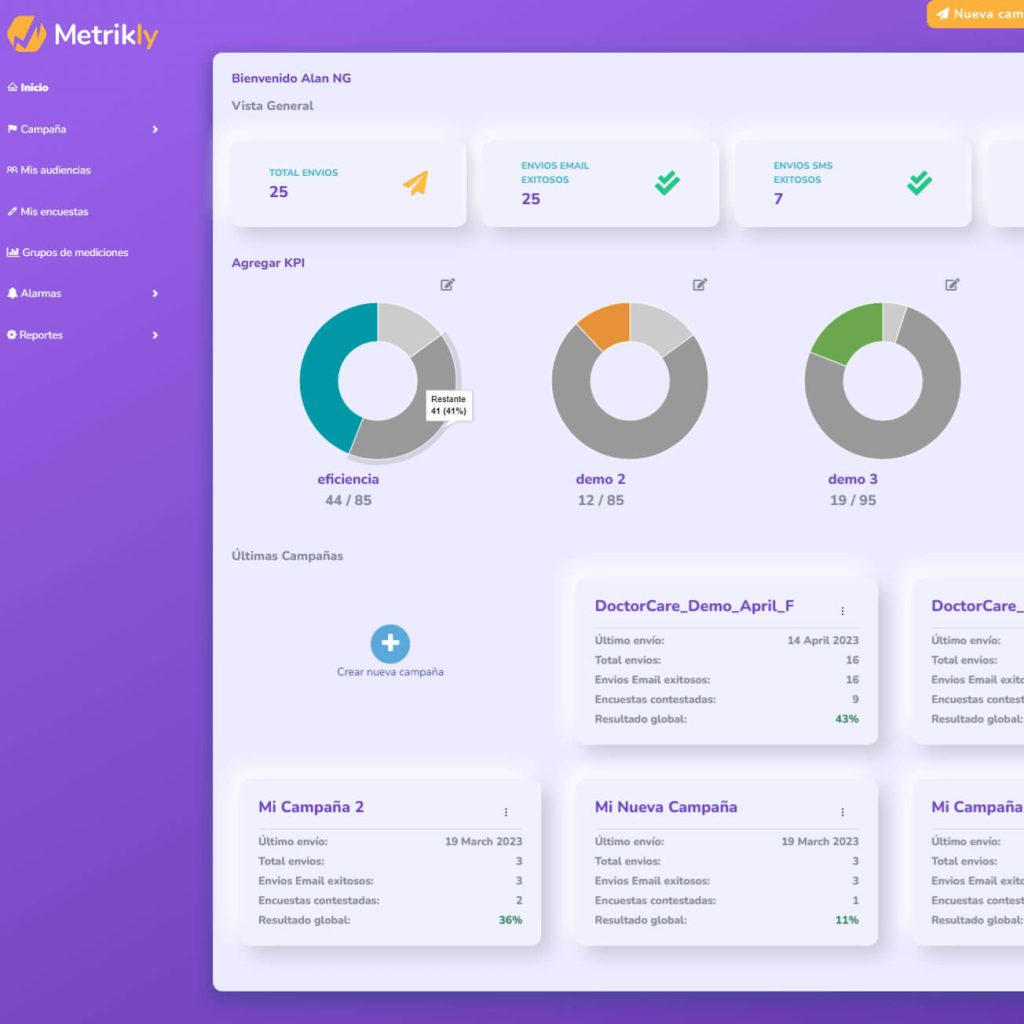Open three-dot menu on Mi Nueva Campaña card
Screen dimensions: 1024x1024
842,812
